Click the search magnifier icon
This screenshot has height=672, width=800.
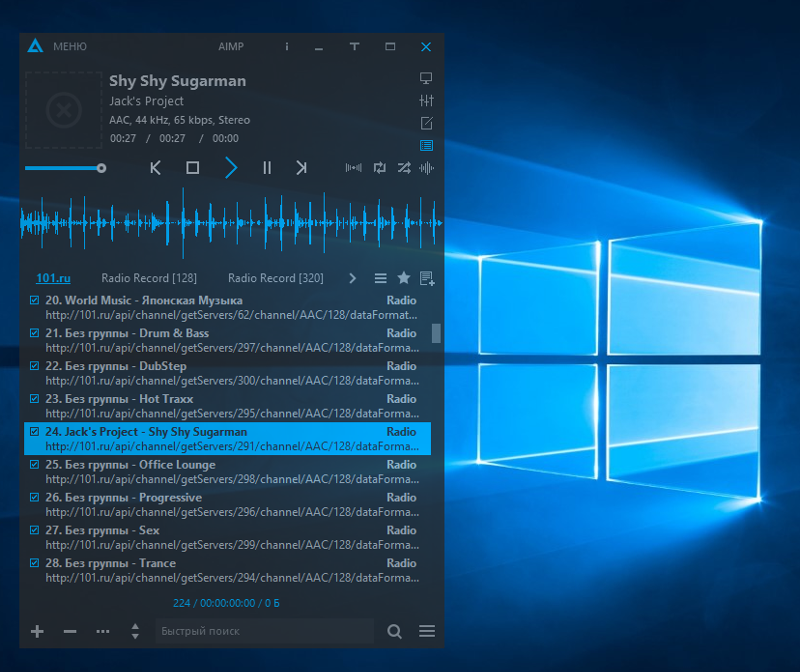tap(394, 632)
